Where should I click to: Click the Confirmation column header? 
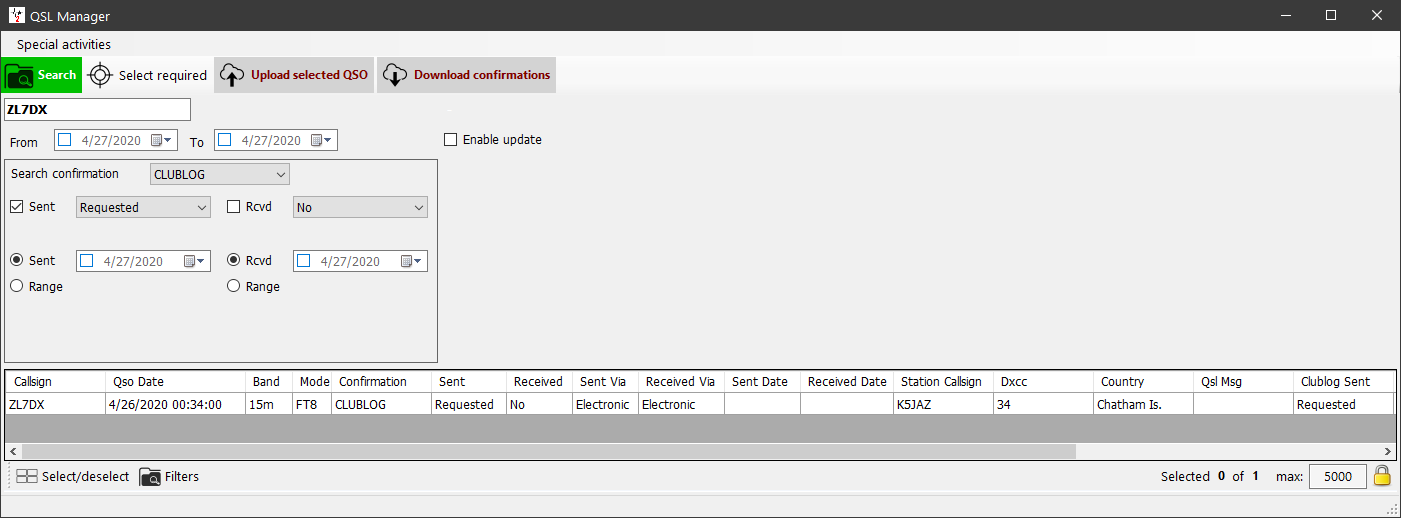pos(381,381)
